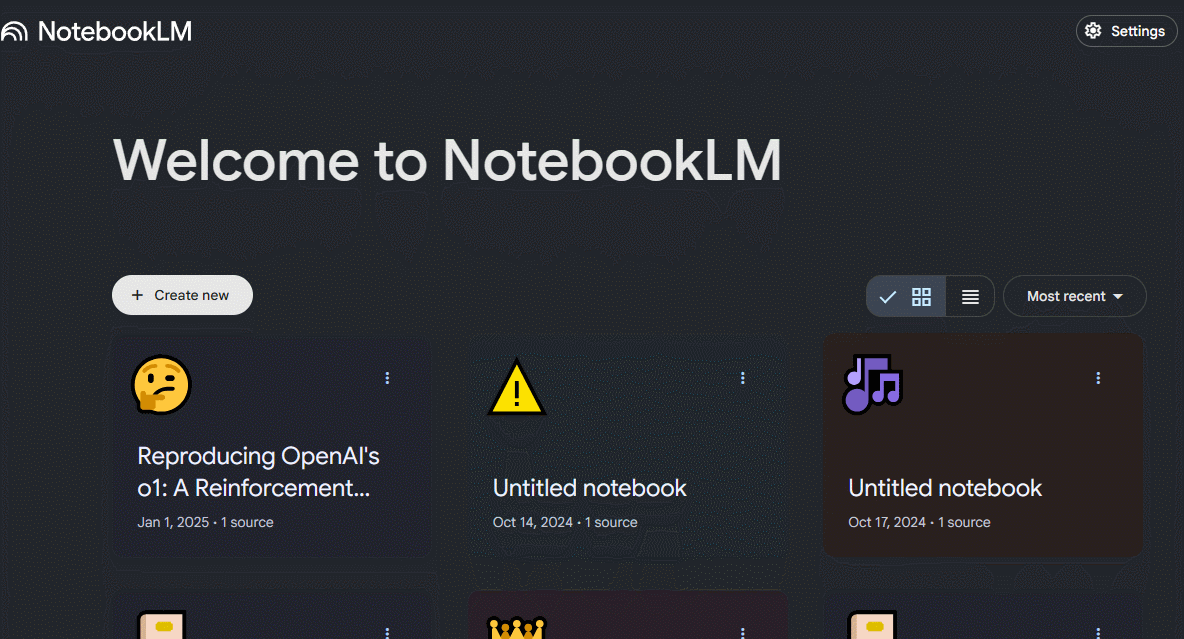Open the Untitled notebook dated Oct 14, 2024
This screenshot has width=1184, height=639.
coord(589,488)
